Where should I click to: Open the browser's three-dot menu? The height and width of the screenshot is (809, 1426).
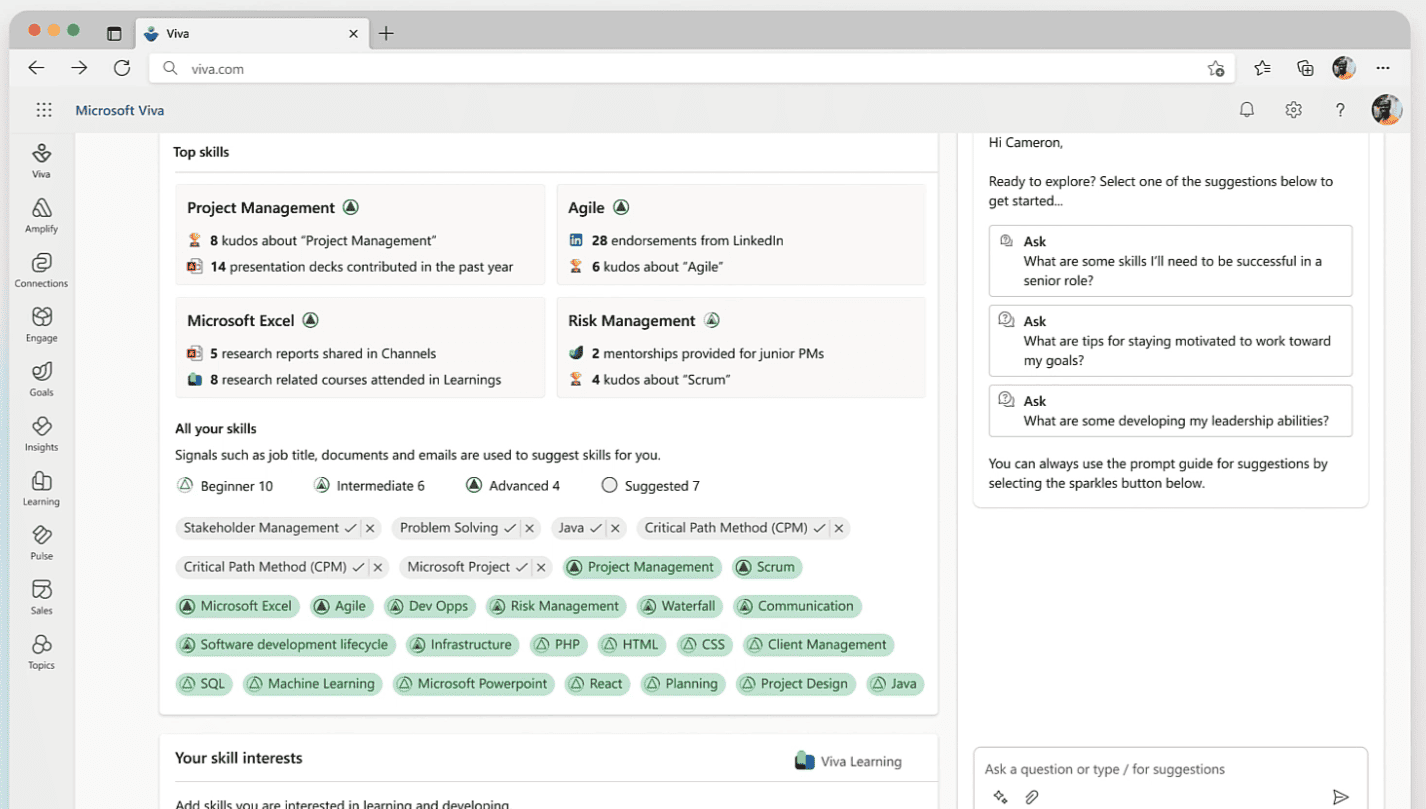click(1383, 68)
